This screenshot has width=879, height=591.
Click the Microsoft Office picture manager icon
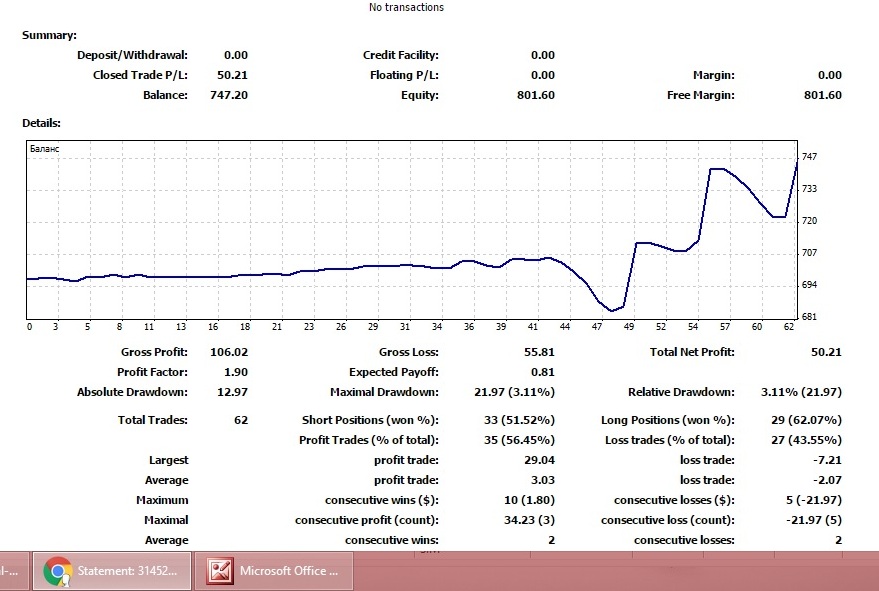[220, 571]
